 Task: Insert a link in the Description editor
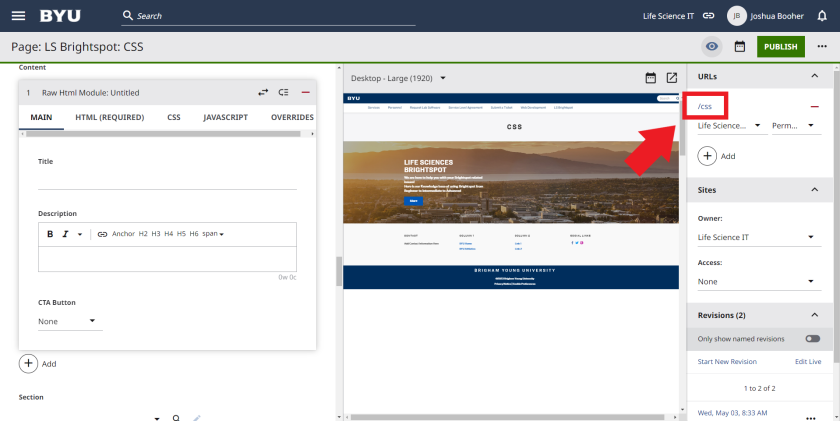point(102,234)
